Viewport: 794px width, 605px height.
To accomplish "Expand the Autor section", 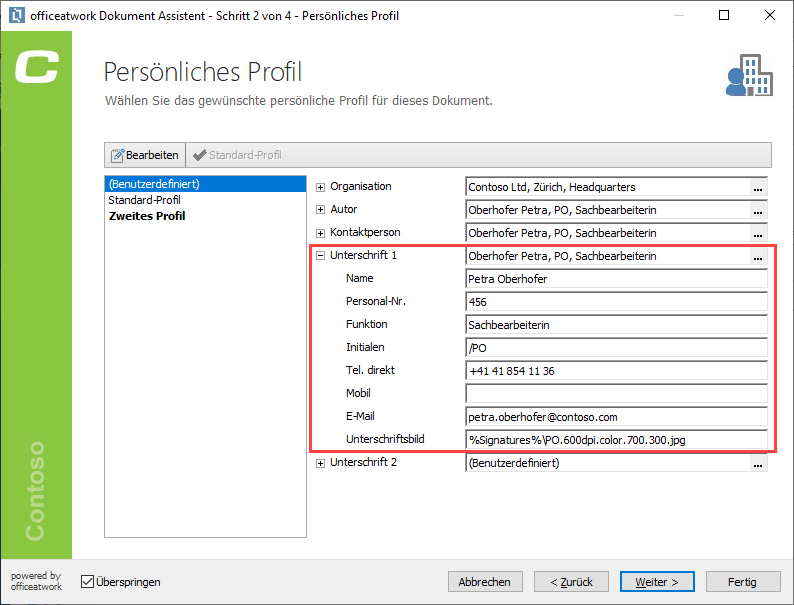I will click(x=320, y=210).
